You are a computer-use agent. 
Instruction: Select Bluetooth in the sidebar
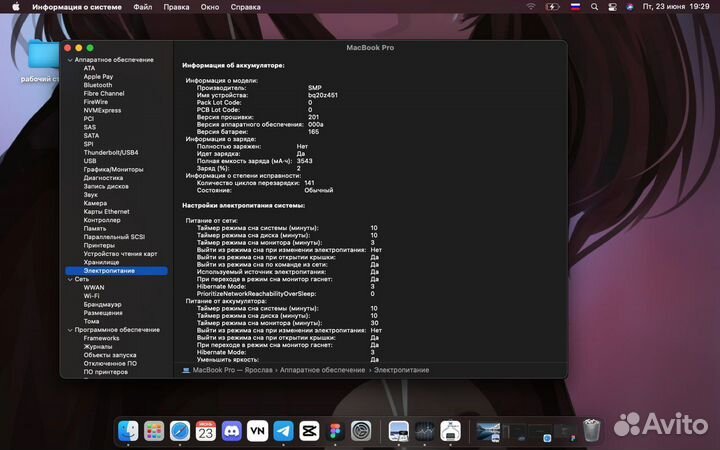tap(98, 85)
